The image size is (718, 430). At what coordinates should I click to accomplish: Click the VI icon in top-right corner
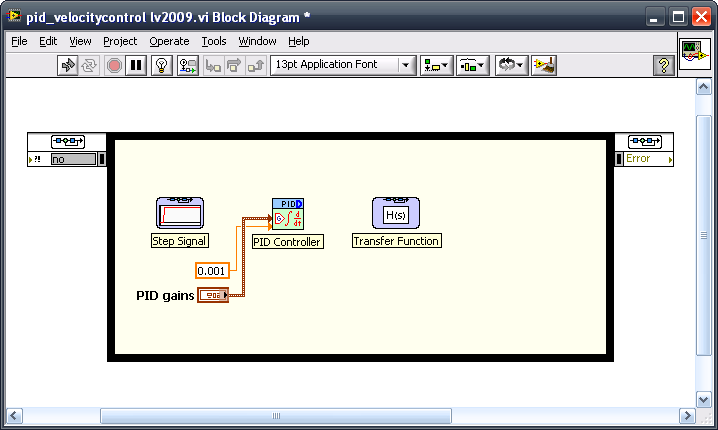(x=694, y=54)
